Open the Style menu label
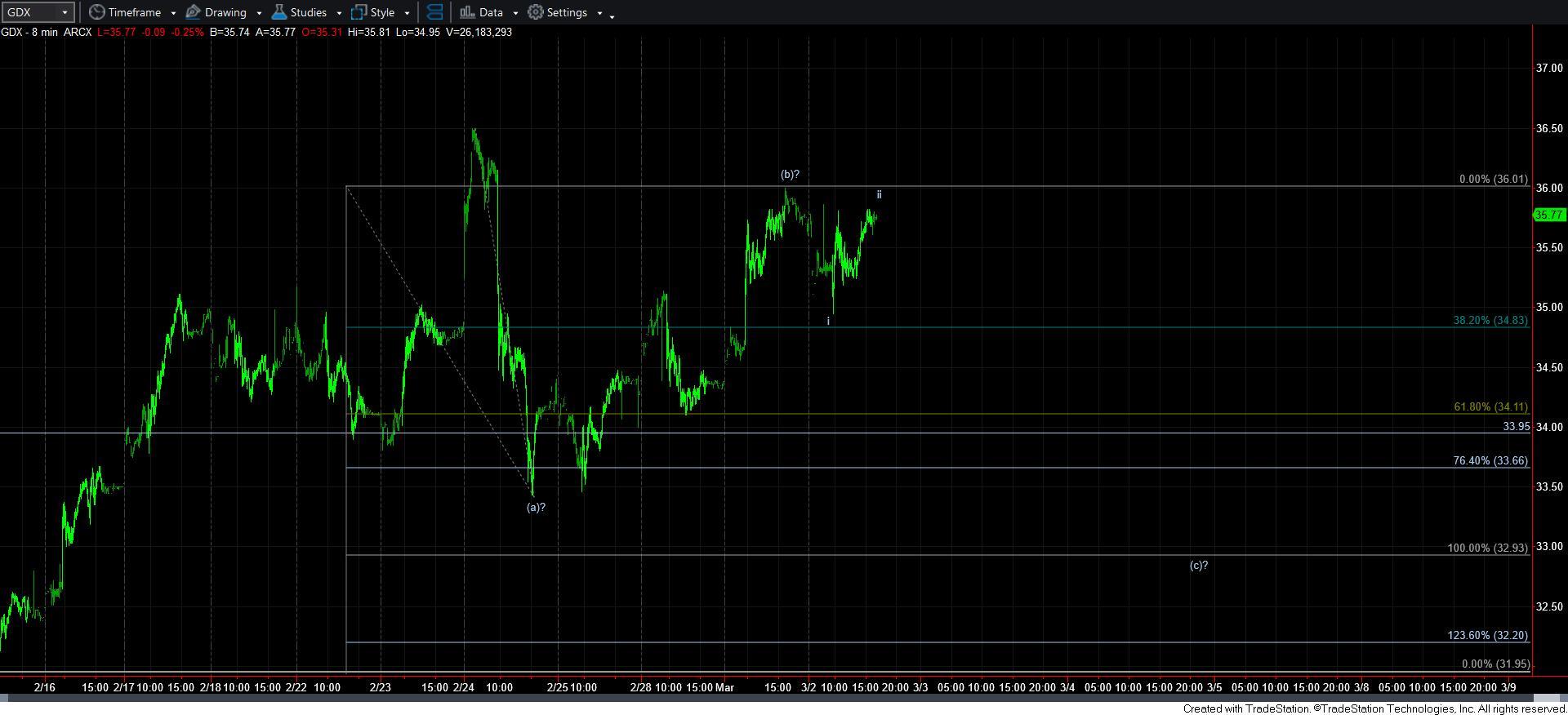This screenshot has width=1568, height=715. pos(382,12)
